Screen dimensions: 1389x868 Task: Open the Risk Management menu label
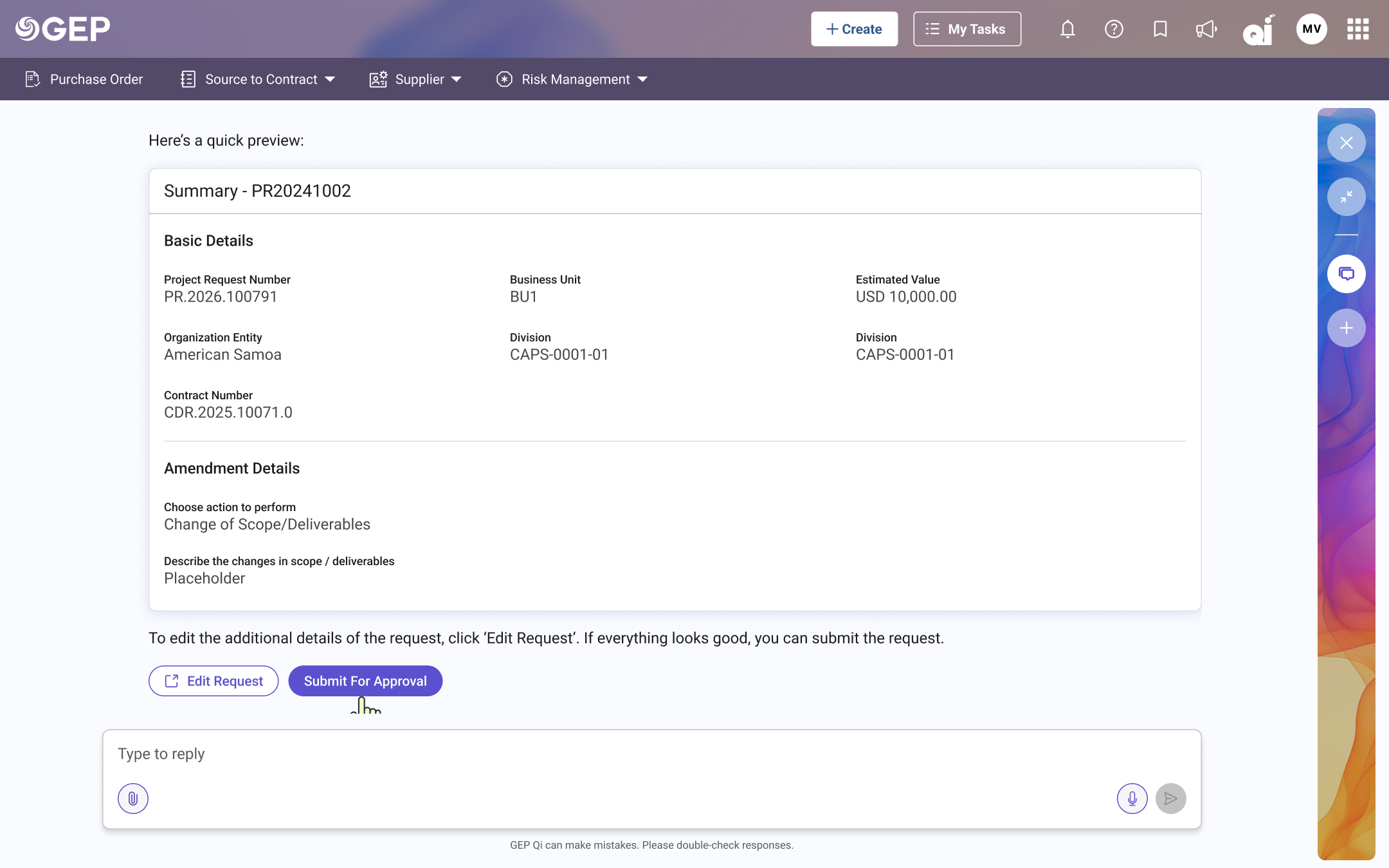(576, 79)
